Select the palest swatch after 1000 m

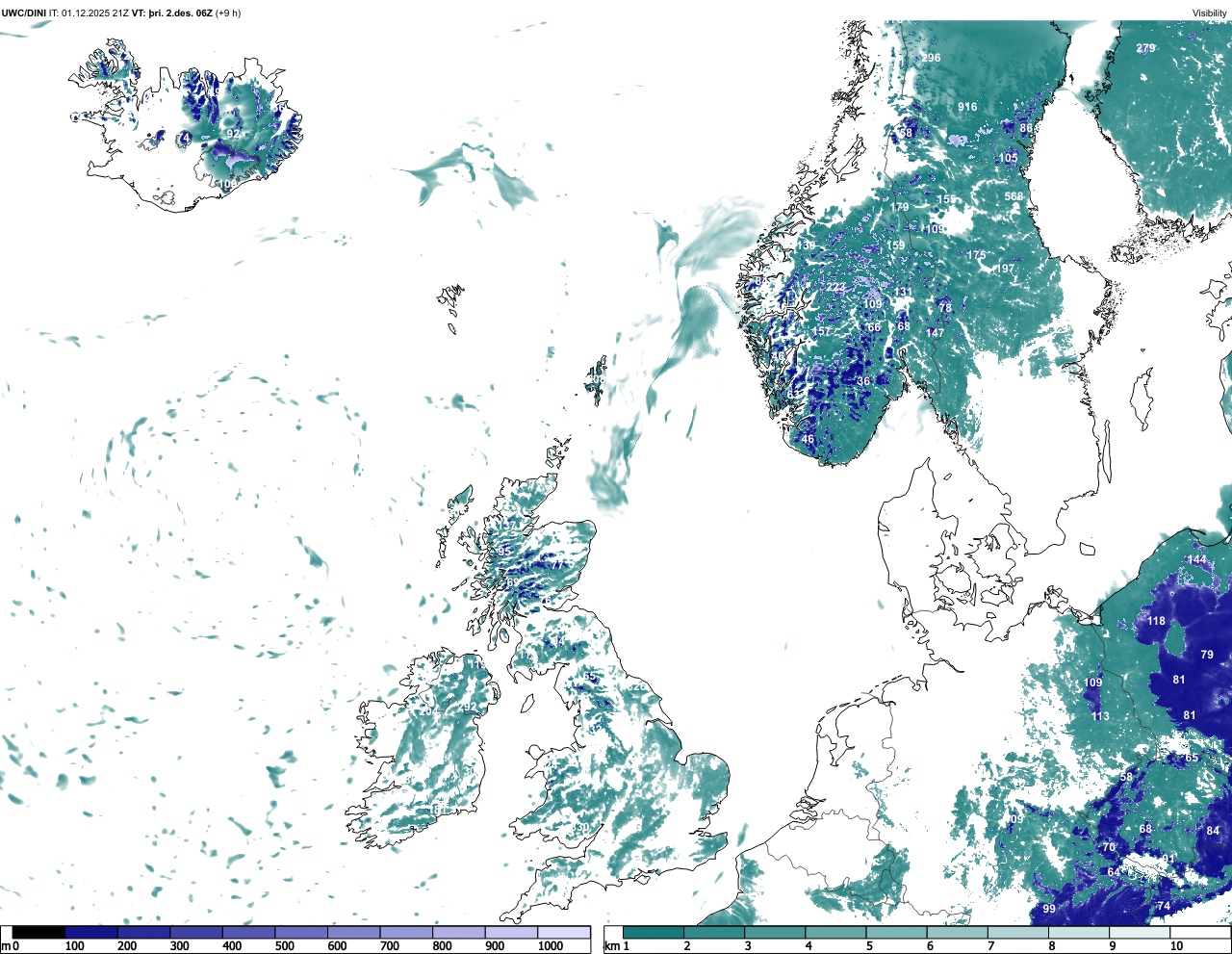[x=563, y=933]
